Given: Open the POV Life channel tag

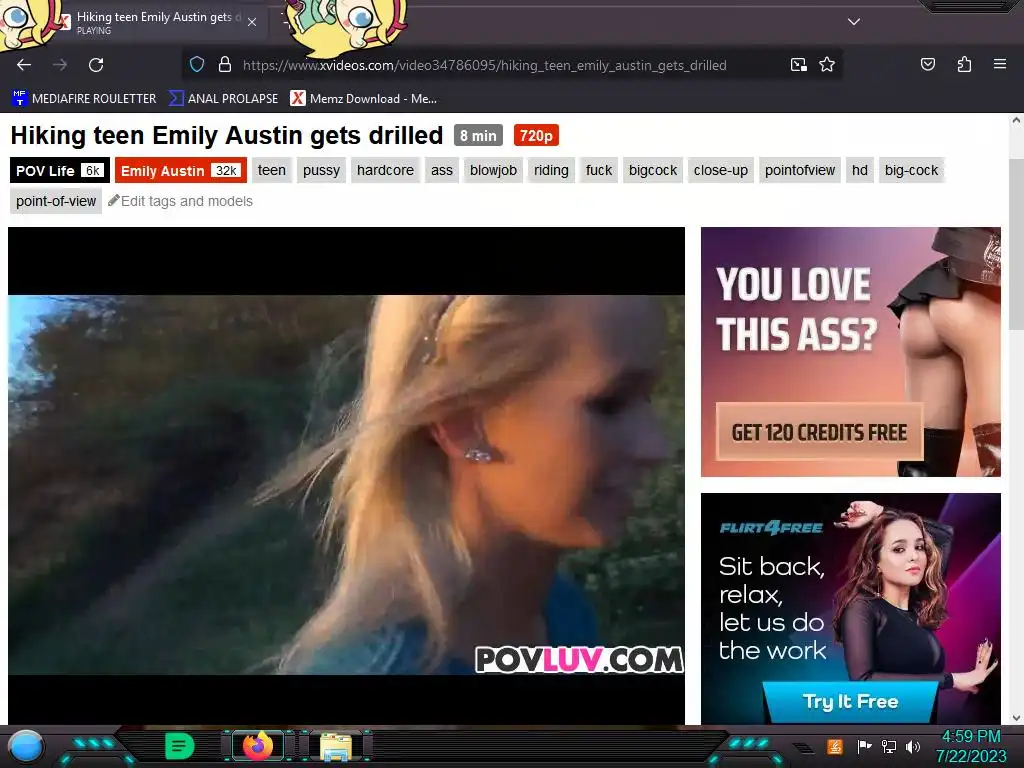Looking at the screenshot, I should pos(59,170).
